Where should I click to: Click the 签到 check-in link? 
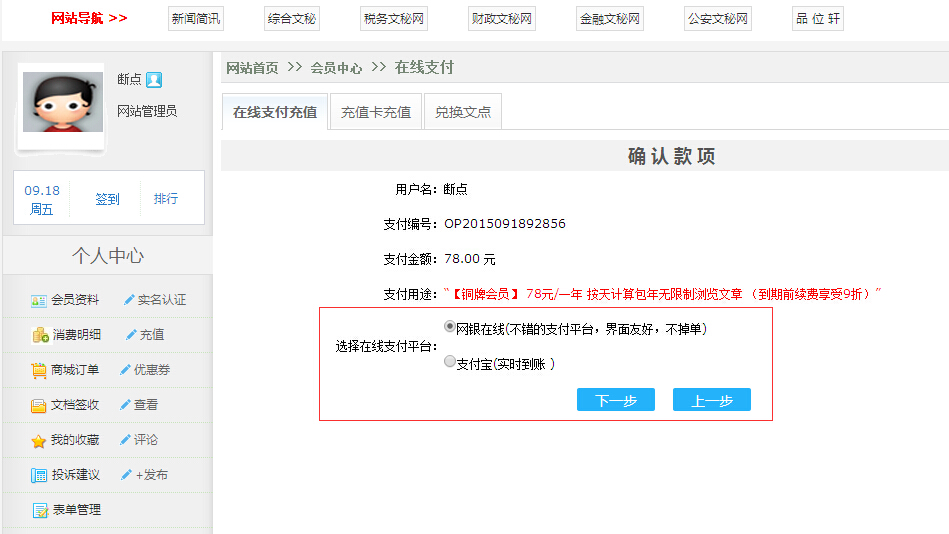pyautogui.click(x=107, y=199)
